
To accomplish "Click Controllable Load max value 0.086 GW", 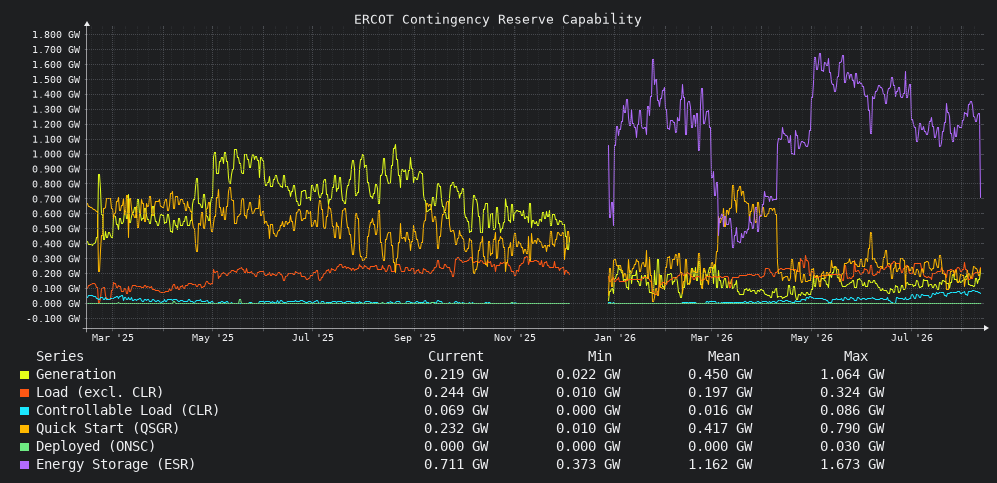I will (x=852, y=411).
